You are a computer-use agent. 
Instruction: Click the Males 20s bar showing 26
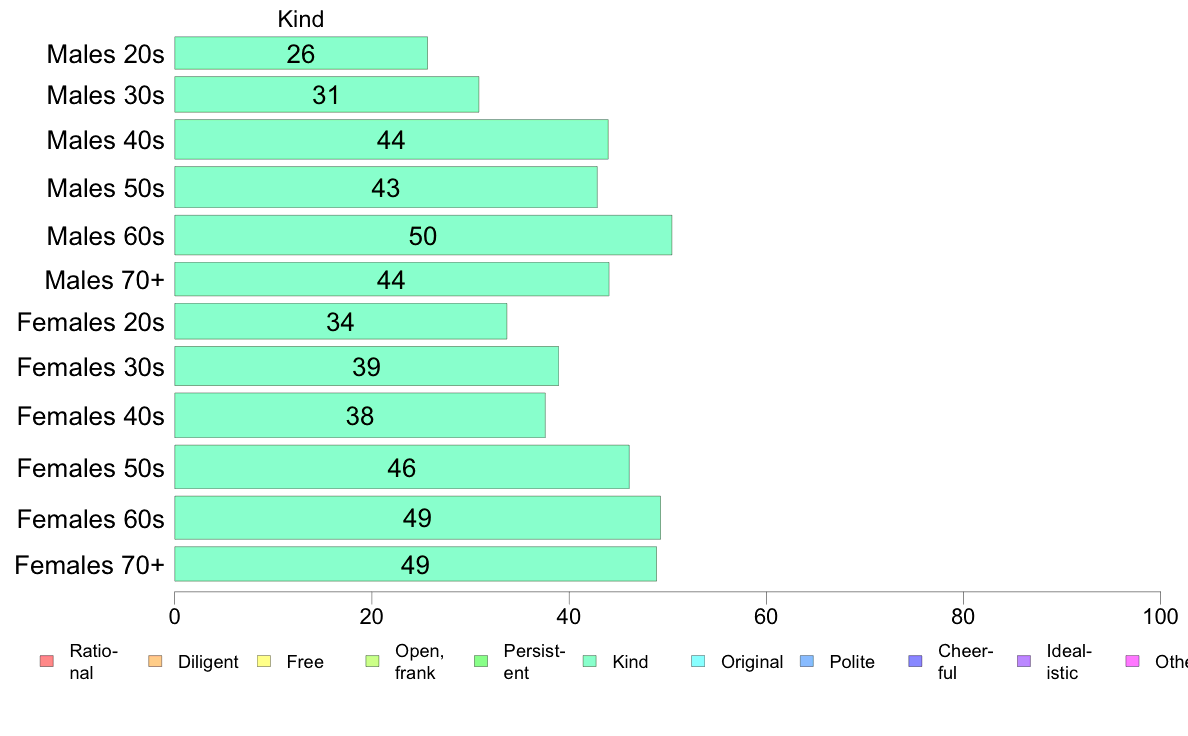pos(301,53)
